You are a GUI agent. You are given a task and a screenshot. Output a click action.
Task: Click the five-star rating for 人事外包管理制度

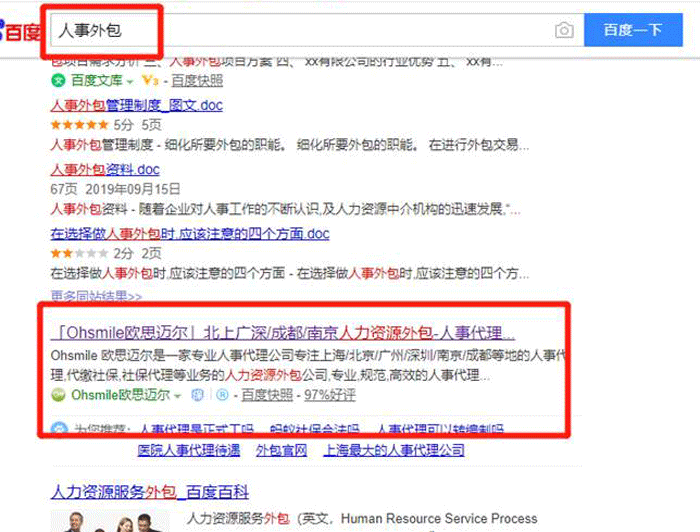(79, 125)
